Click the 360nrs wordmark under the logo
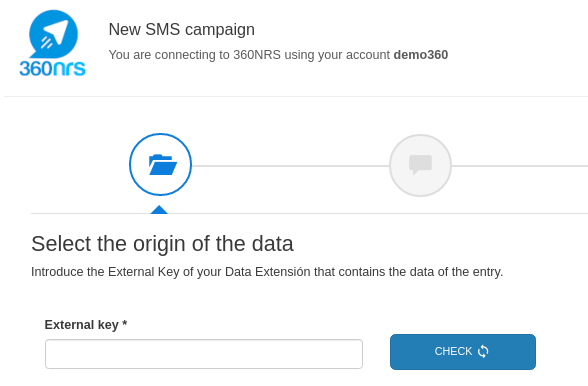Viewport: 588px width, 386px height. click(52, 69)
